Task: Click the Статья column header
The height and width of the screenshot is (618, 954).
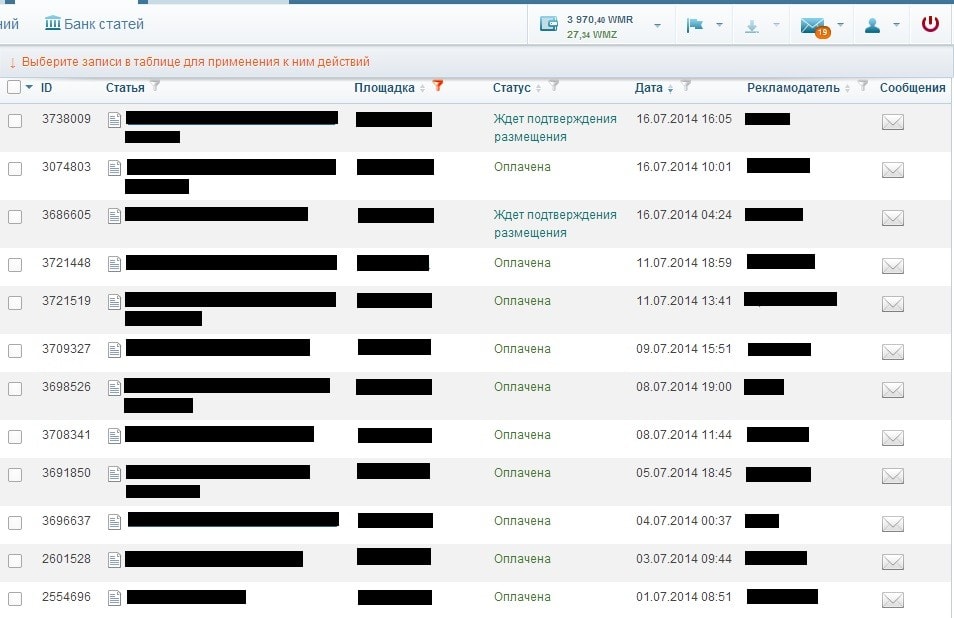Action: pyautogui.click(x=125, y=88)
